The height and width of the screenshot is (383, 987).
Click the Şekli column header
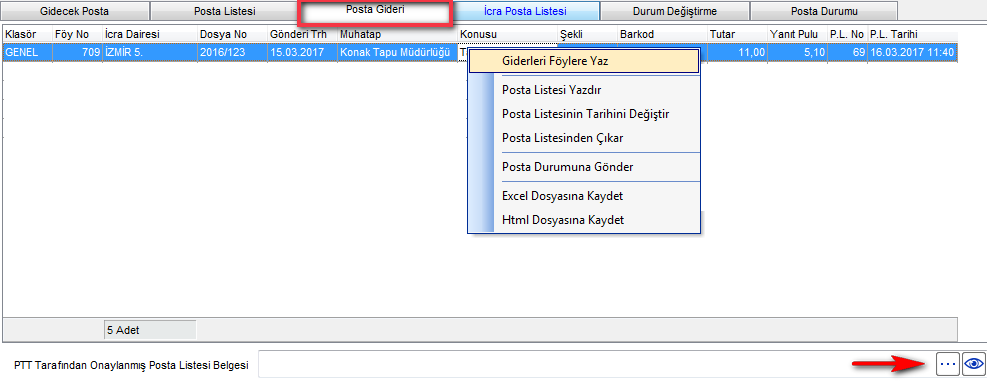pos(587,35)
